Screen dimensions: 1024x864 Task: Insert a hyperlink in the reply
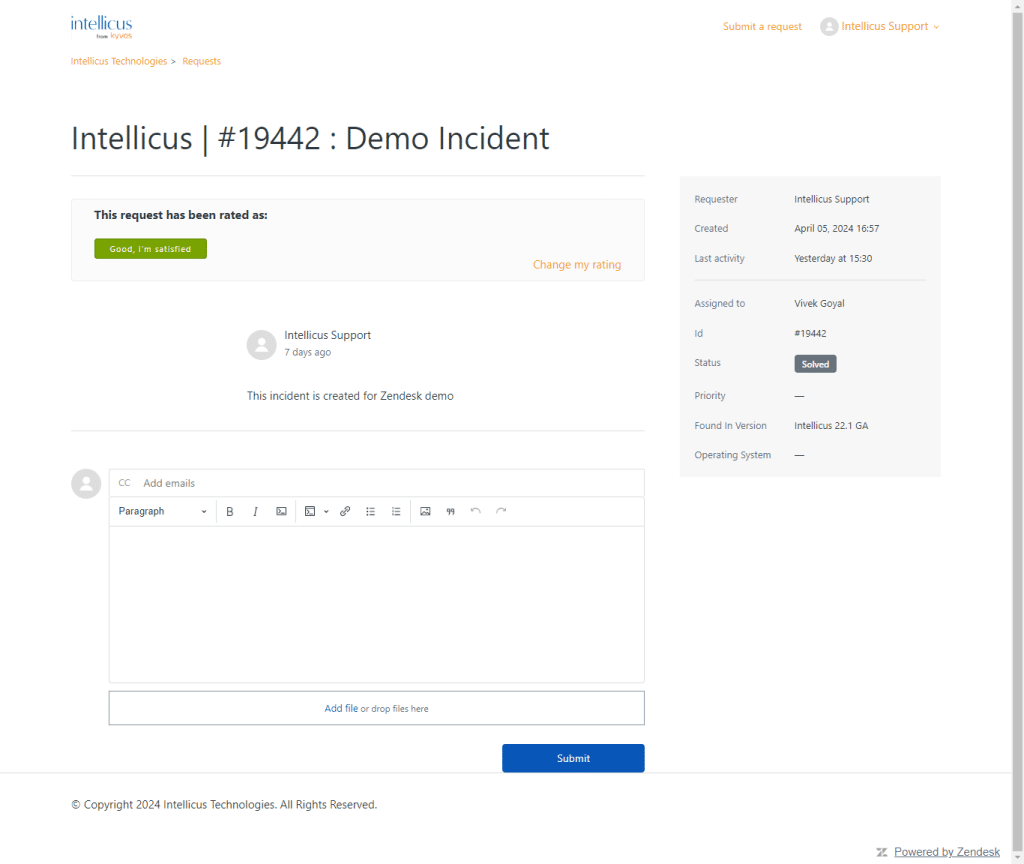point(345,511)
